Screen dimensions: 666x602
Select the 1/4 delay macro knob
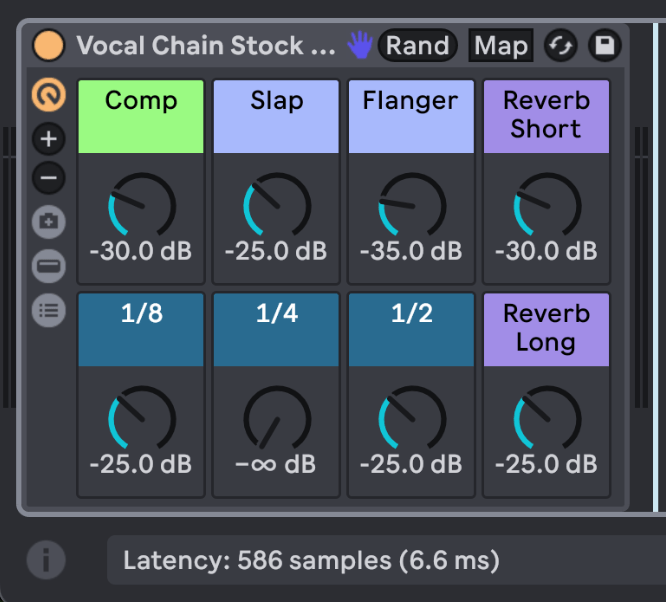pyautogui.click(x=277, y=418)
